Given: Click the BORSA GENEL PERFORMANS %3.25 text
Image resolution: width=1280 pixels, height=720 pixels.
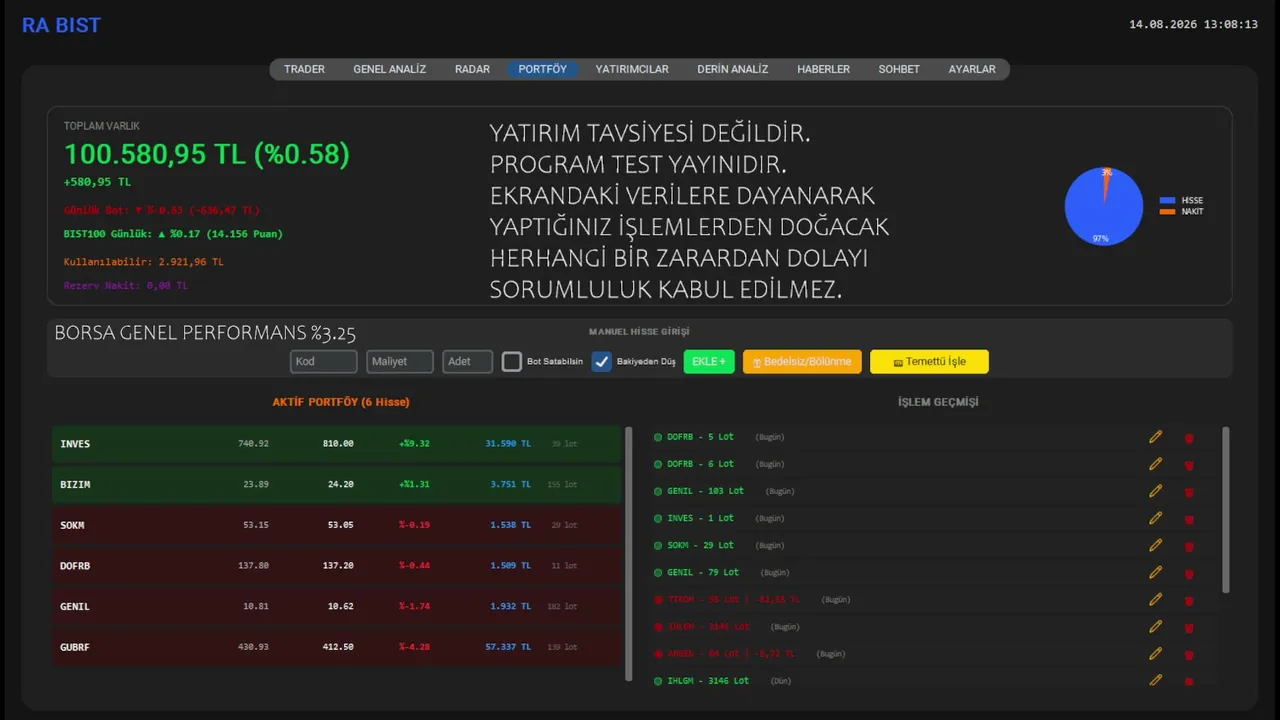Looking at the screenshot, I should (x=205, y=333).
